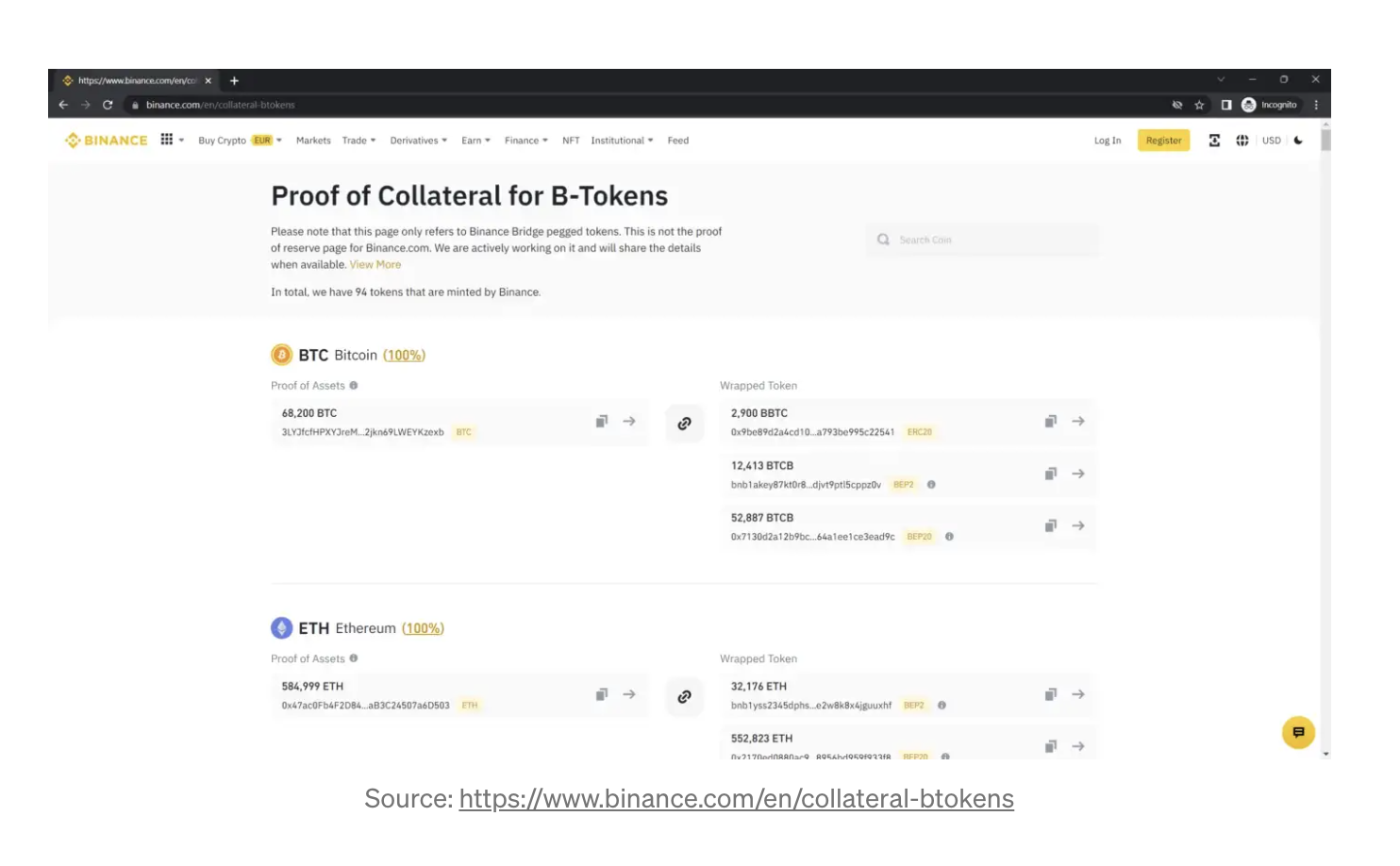
Task: Copy the 2,900 BBTC address
Action: 1050,422
